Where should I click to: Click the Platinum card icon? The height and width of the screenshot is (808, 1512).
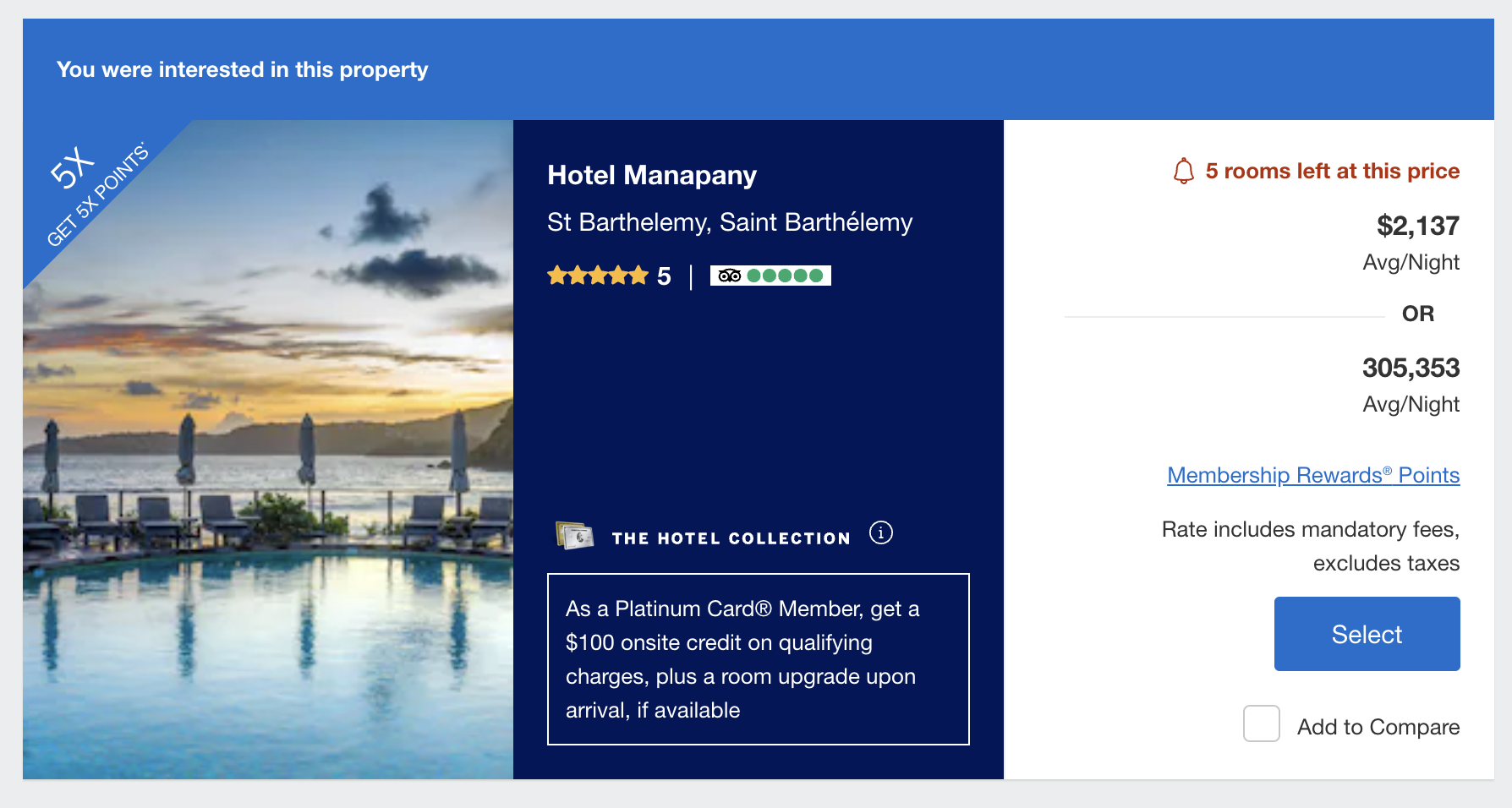tap(575, 535)
